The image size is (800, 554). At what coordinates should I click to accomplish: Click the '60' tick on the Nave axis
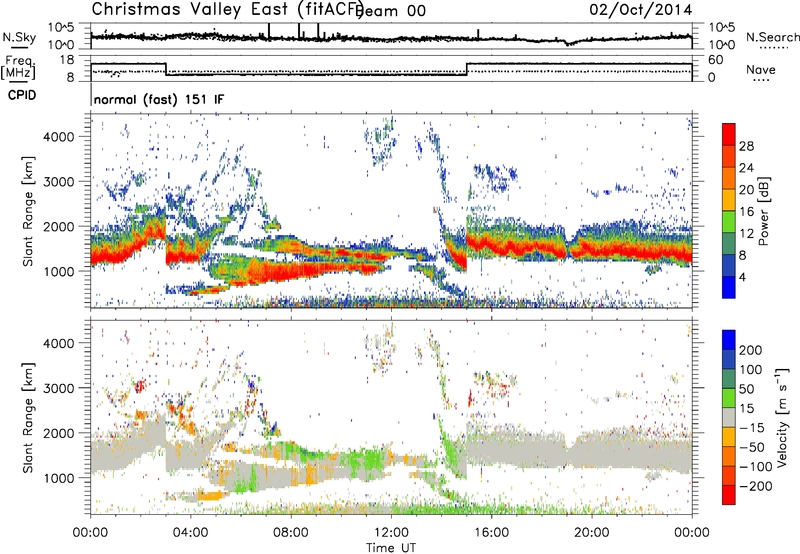click(716, 60)
